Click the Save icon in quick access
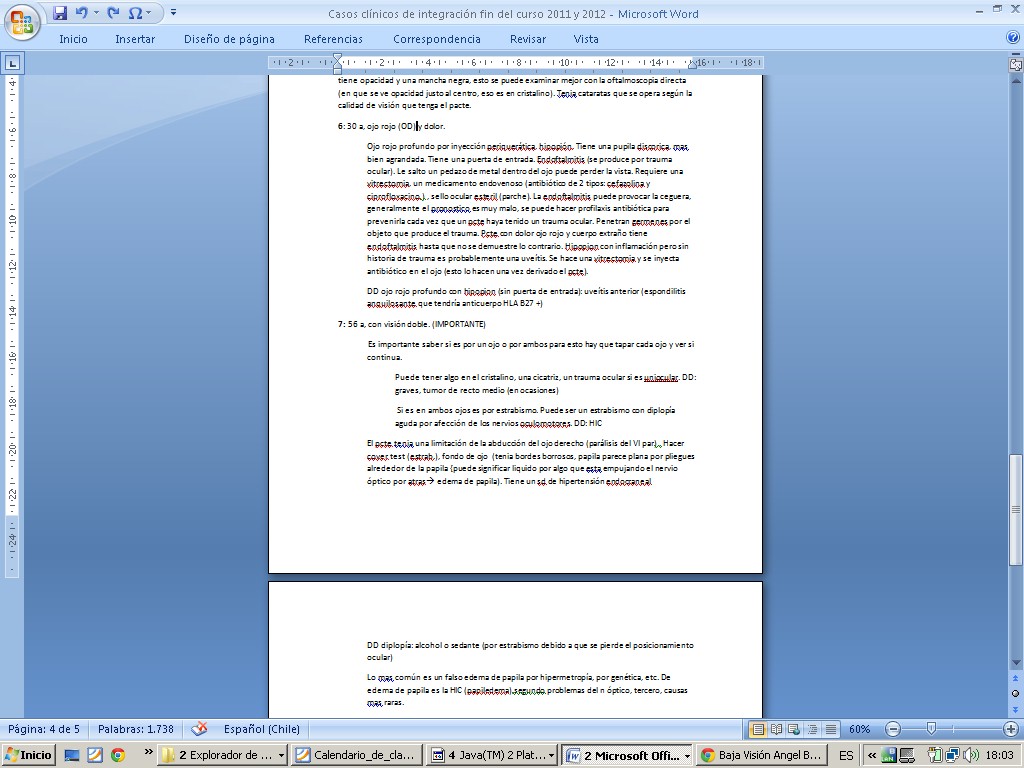This screenshot has width=1024, height=768. (60, 13)
